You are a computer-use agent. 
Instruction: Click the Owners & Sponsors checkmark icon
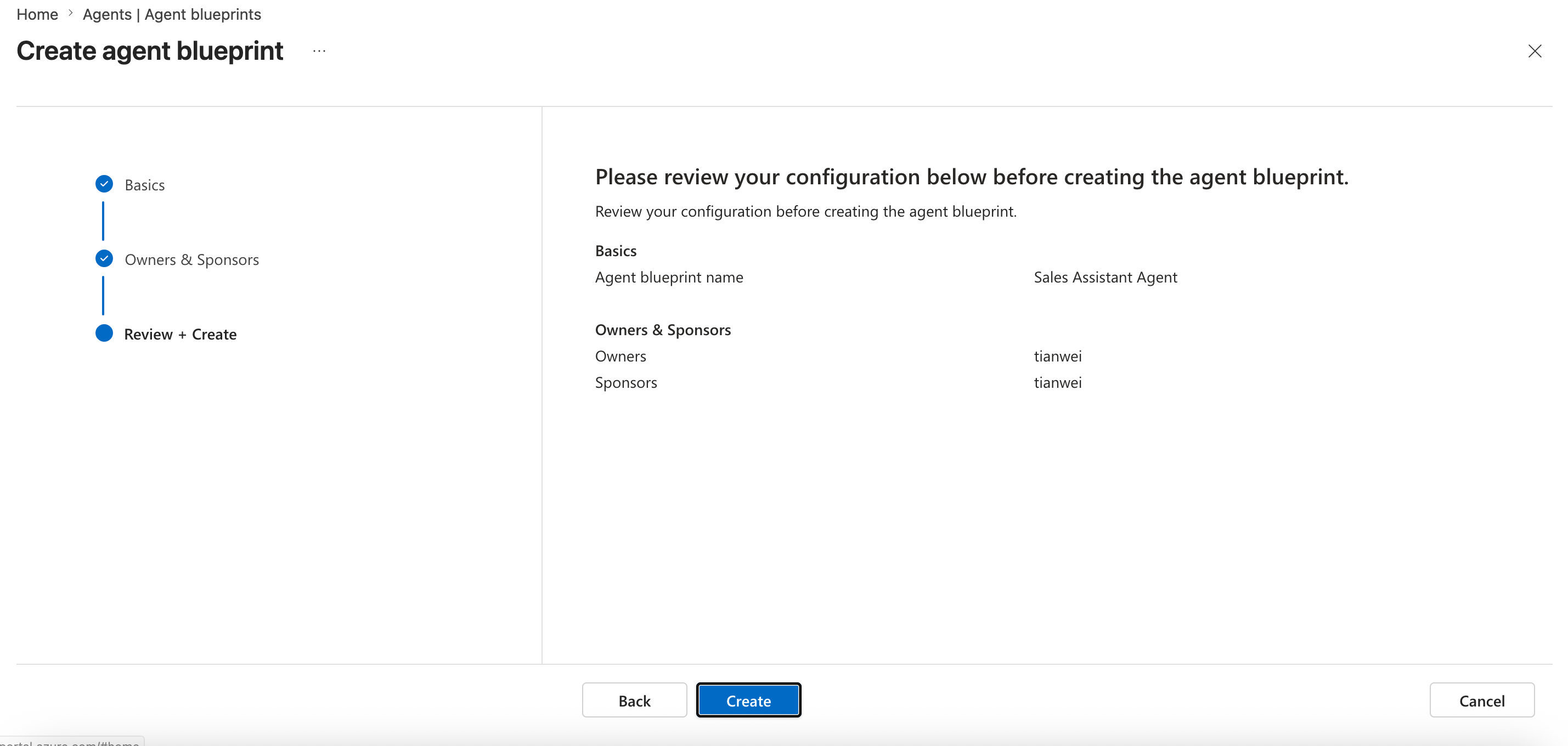tap(104, 258)
